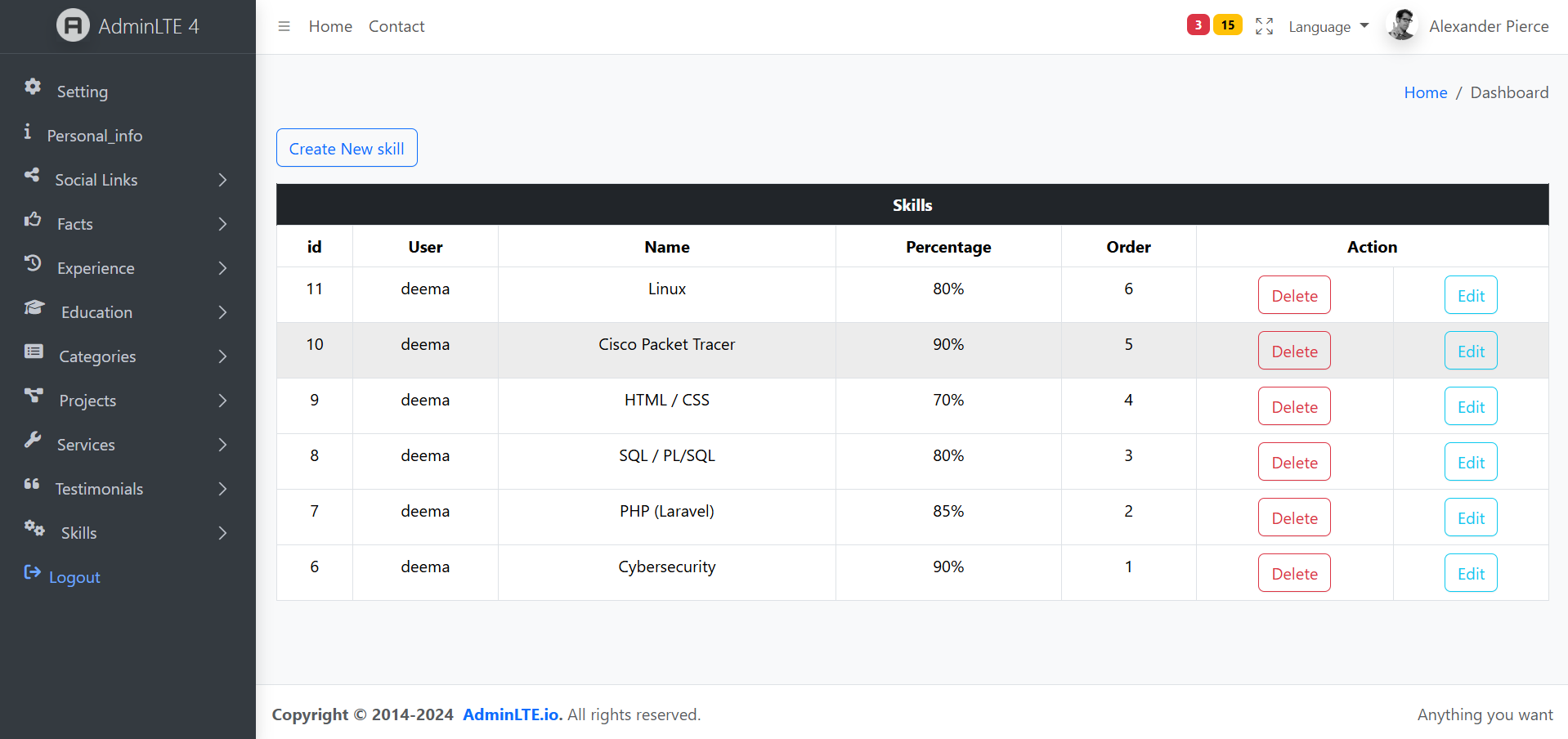Toggle the sidebar with hamburger icon
Screen dimensions: 1568x739
tap(284, 26)
